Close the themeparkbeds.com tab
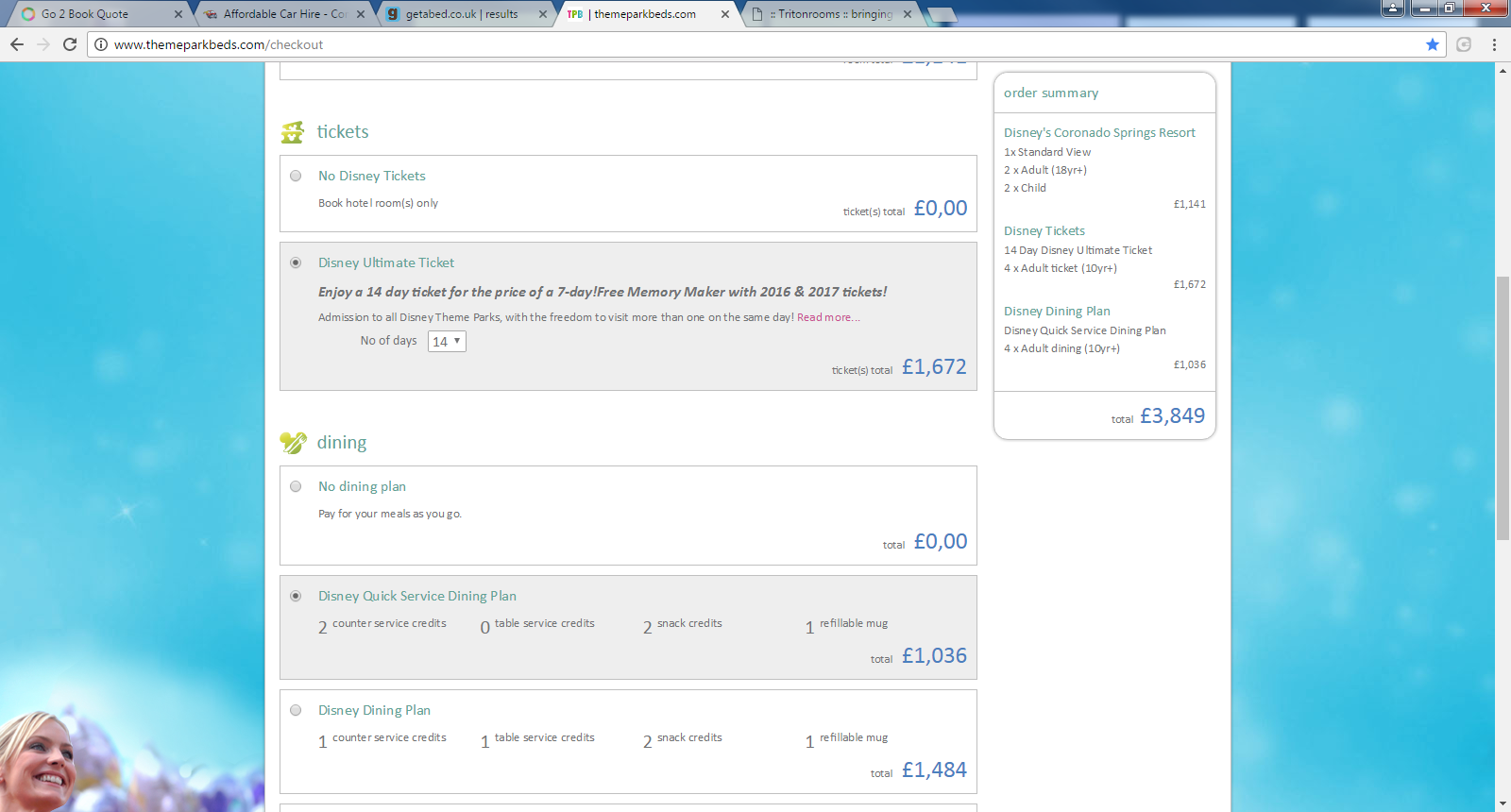 coord(725,14)
